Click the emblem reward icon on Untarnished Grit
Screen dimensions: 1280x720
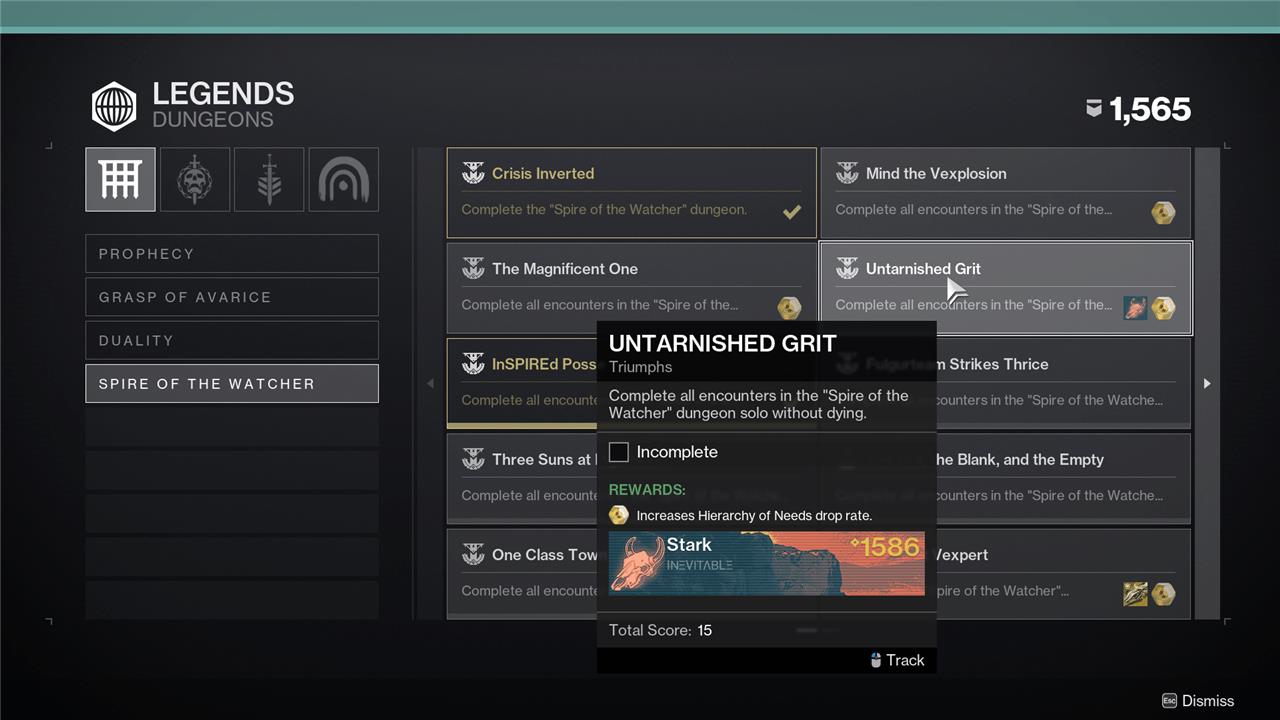click(x=1135, y=308)
